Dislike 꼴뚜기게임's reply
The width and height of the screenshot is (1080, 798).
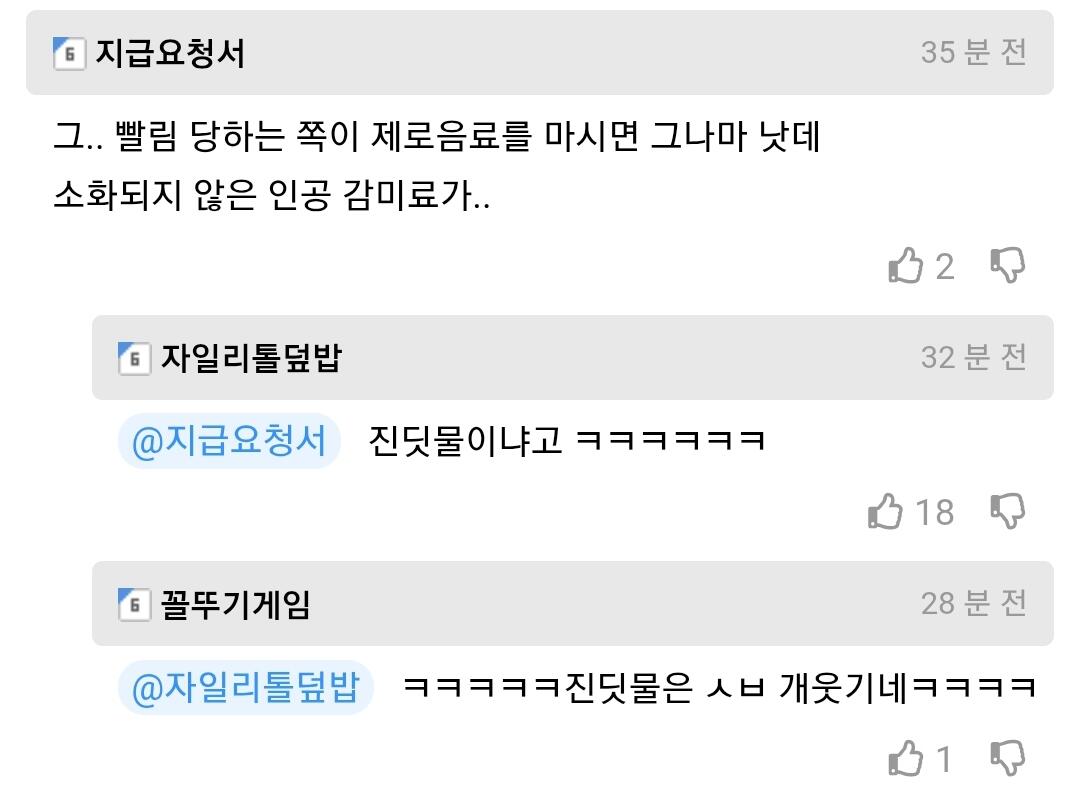1008,758
